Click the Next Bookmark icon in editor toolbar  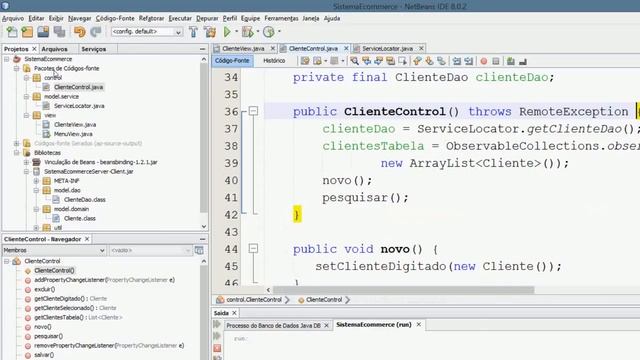pyautogui.click(x=429, y=61)
